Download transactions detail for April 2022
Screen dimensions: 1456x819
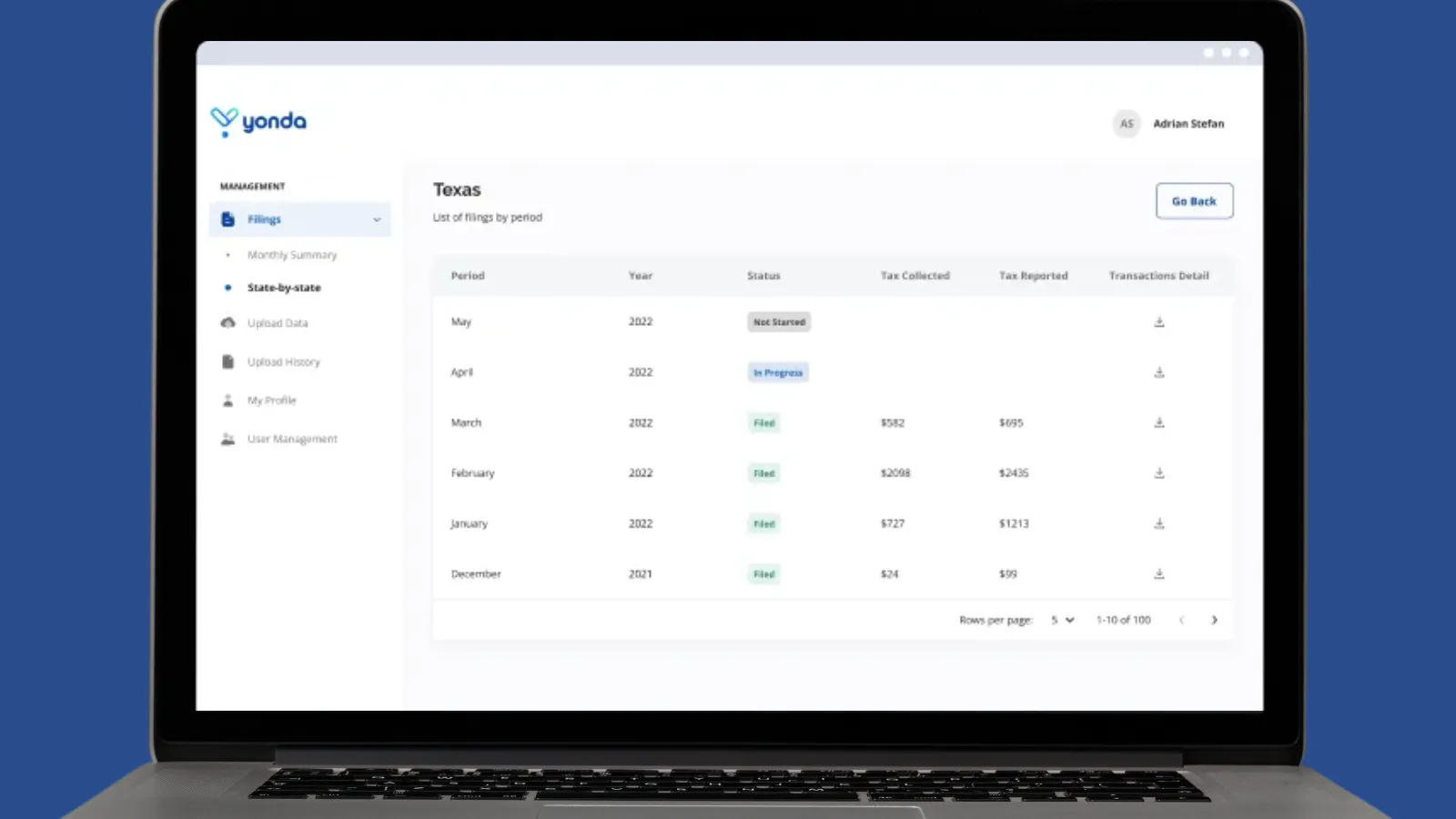[1159, 372]
